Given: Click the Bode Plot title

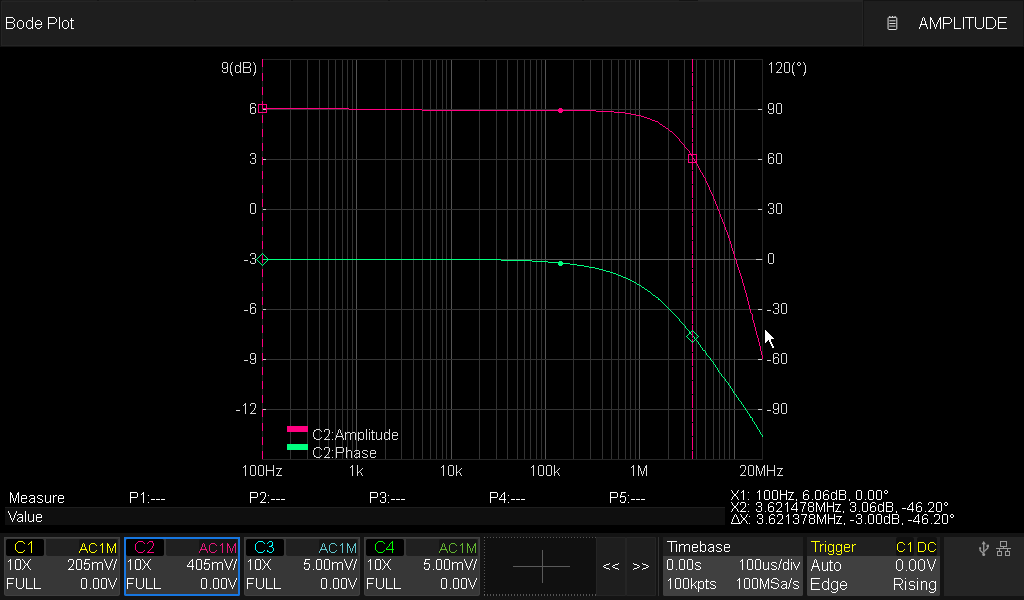Looking at the screenshot, I should [40, 23].
